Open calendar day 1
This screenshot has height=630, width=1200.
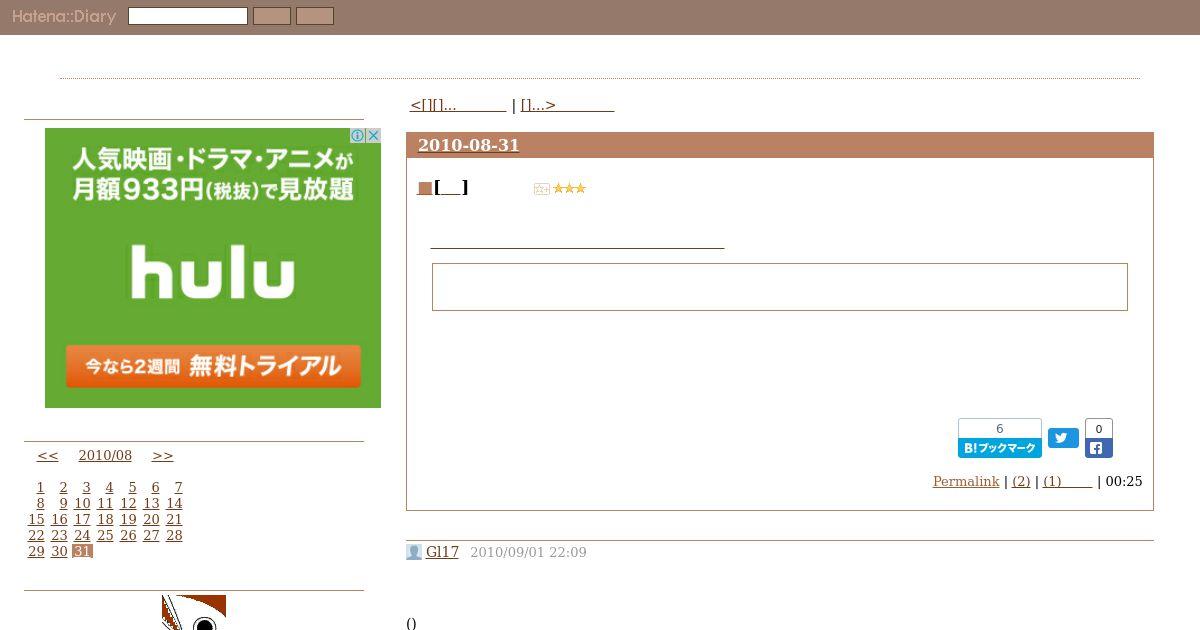point(40,487)
